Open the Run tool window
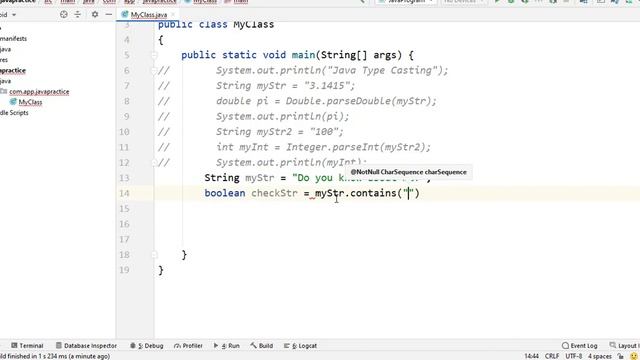Viewport: 640px width, 360px height. click(x=227, y=346)
